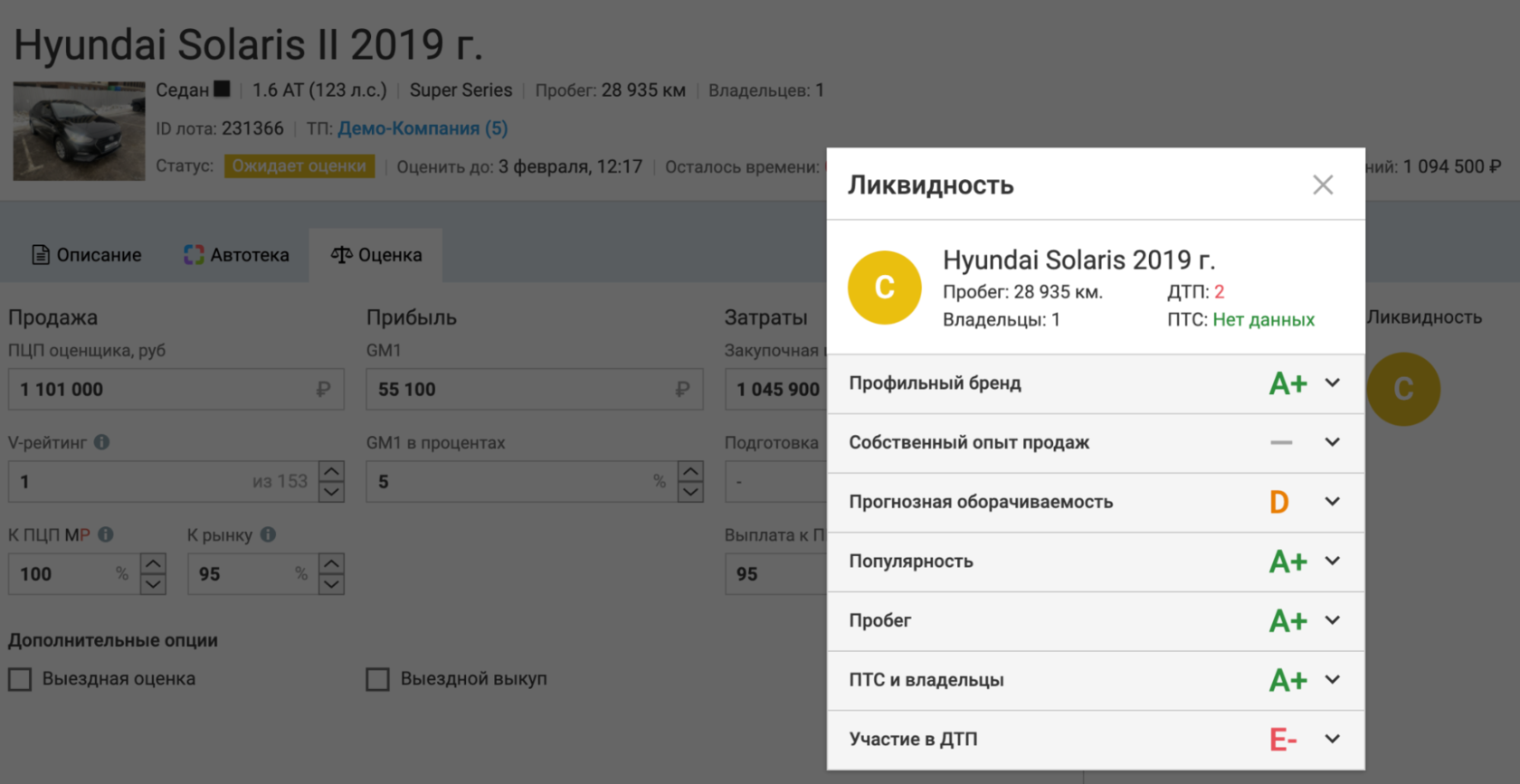This screenshot has height=784, width=1520.
Task: Expand the Профильный бренд row
Action: (1332, 383)
